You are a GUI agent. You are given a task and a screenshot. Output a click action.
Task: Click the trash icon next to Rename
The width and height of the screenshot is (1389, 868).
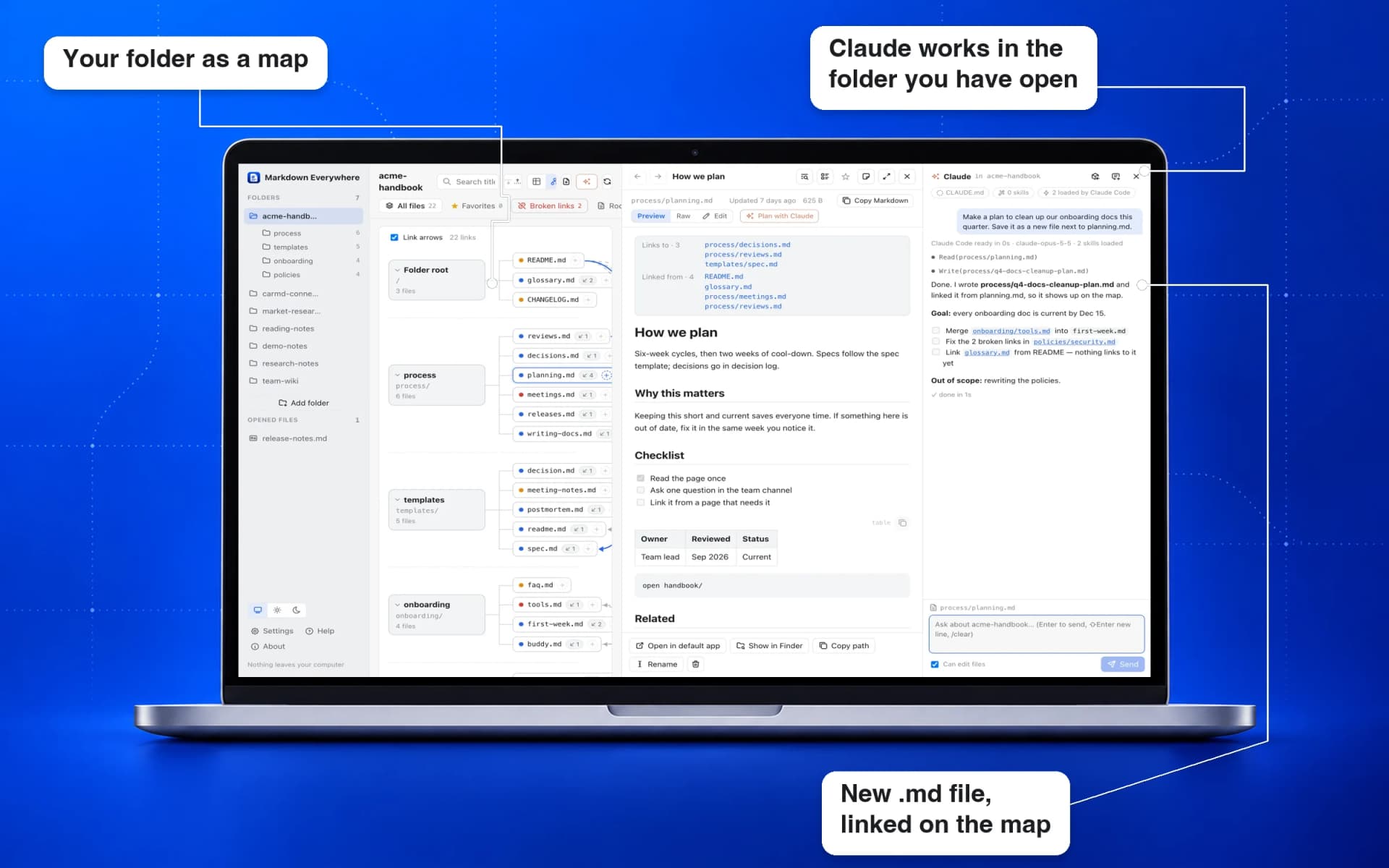695,664
